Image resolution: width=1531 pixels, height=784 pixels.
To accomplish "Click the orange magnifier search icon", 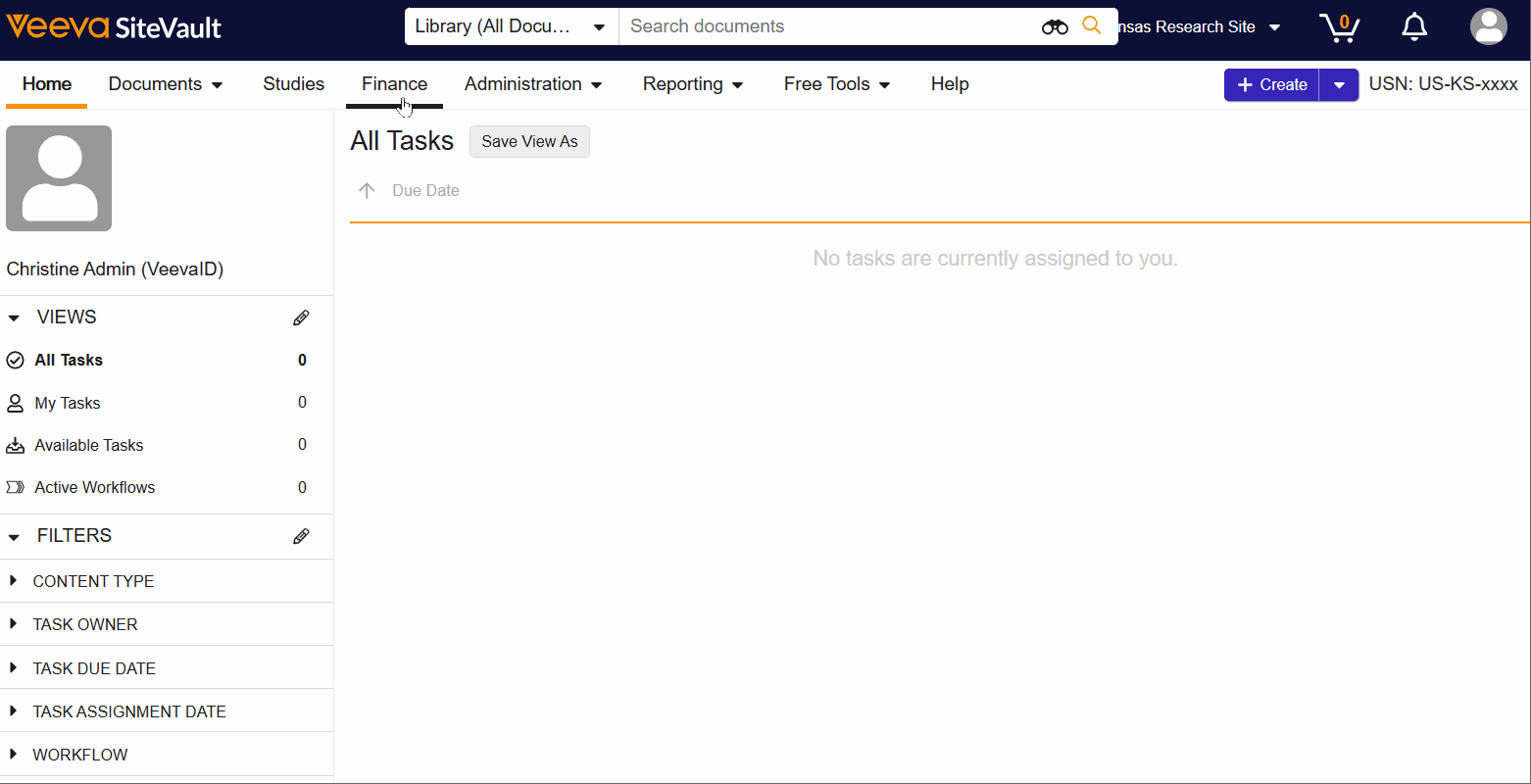I will tap(1091, 26).
